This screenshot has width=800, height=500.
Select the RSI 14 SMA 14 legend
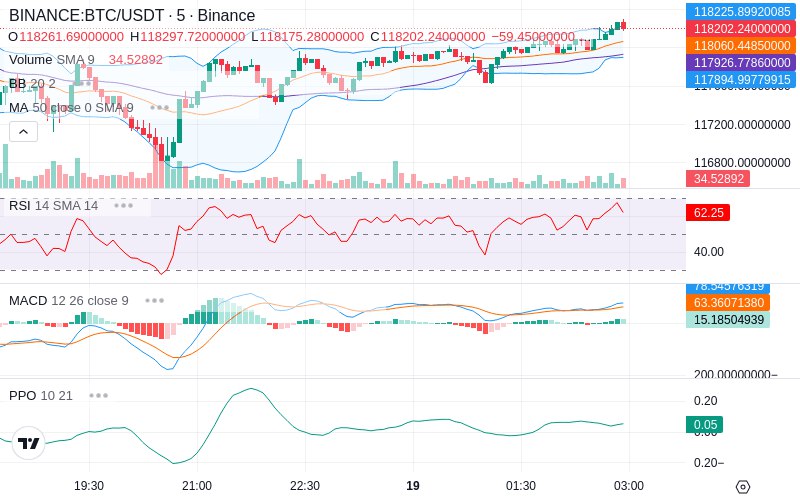tap(53, 206)
